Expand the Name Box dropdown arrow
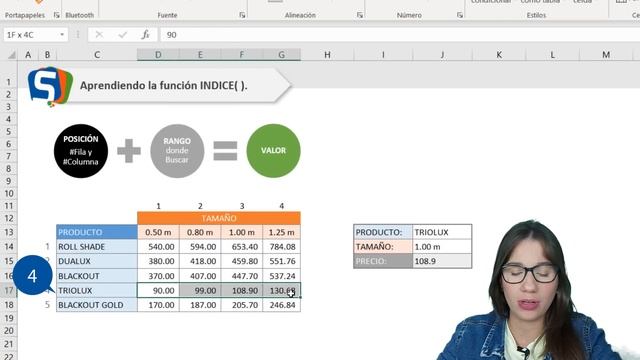This screenshot has height=360, width=640. click(x=62, y=35)
